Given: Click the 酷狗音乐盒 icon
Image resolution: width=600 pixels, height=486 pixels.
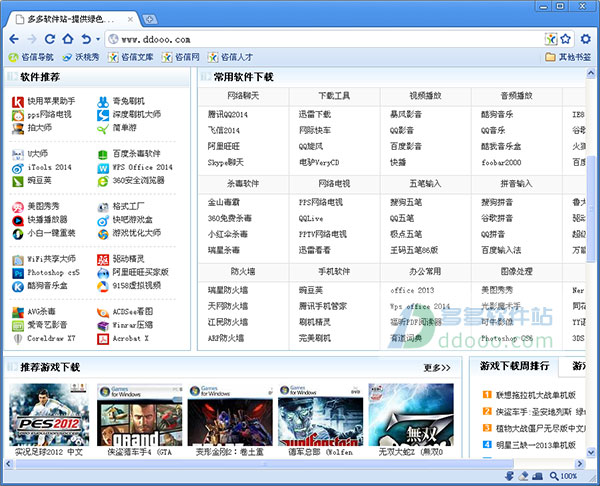Looking at the screenshot, I should tap(18, 287).
